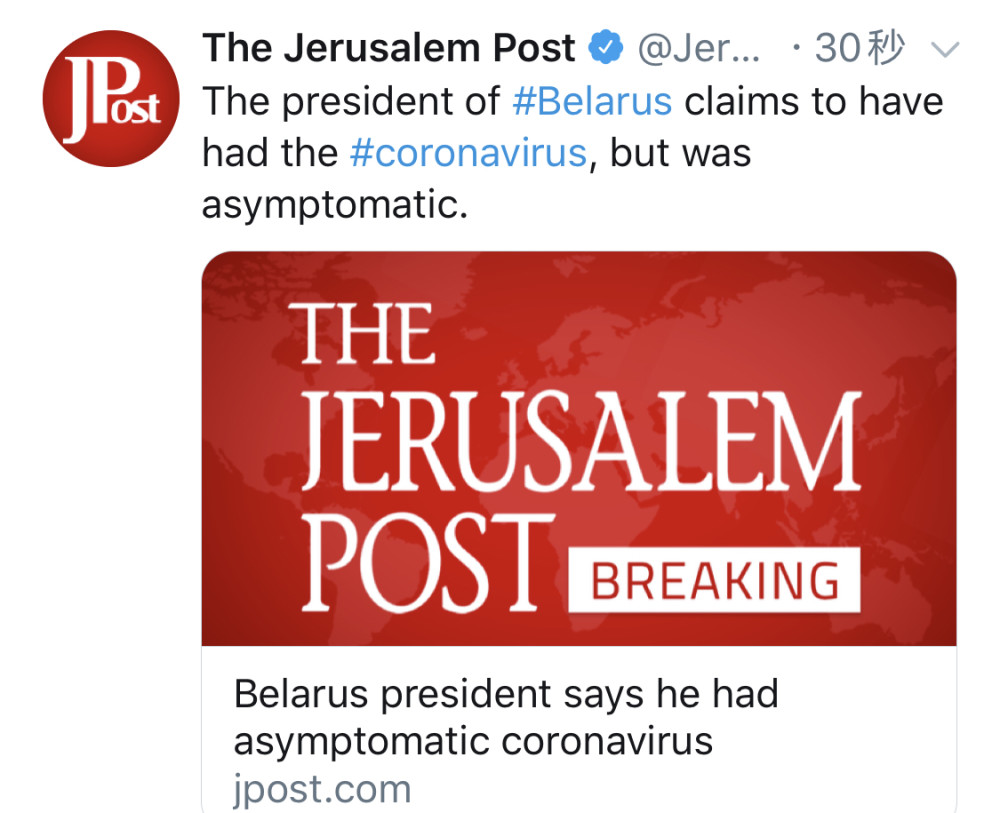The width and height of the screenshot is (1000, 813).
Task: Click "had the" in tweet body
Action: pos(270,153)
